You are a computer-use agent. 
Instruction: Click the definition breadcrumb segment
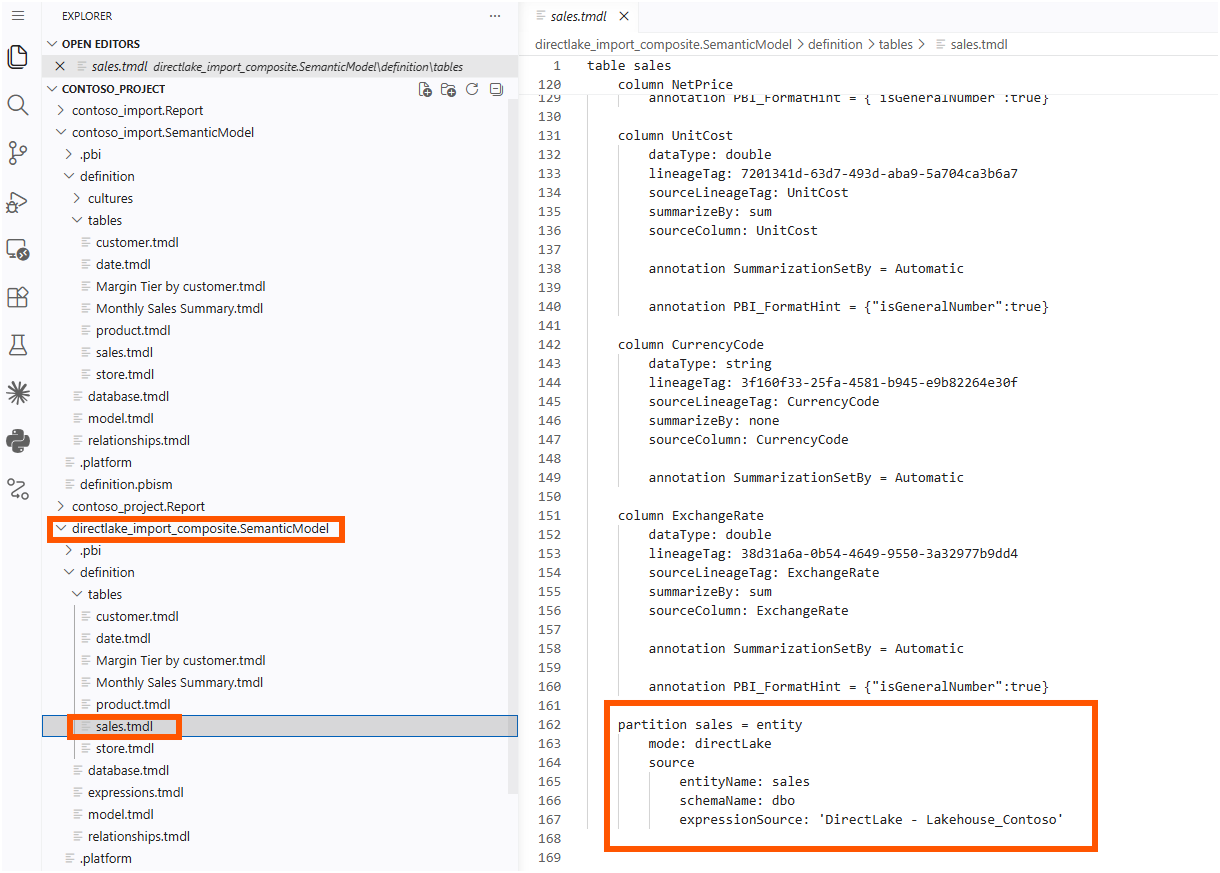click(x=835, y=44)
